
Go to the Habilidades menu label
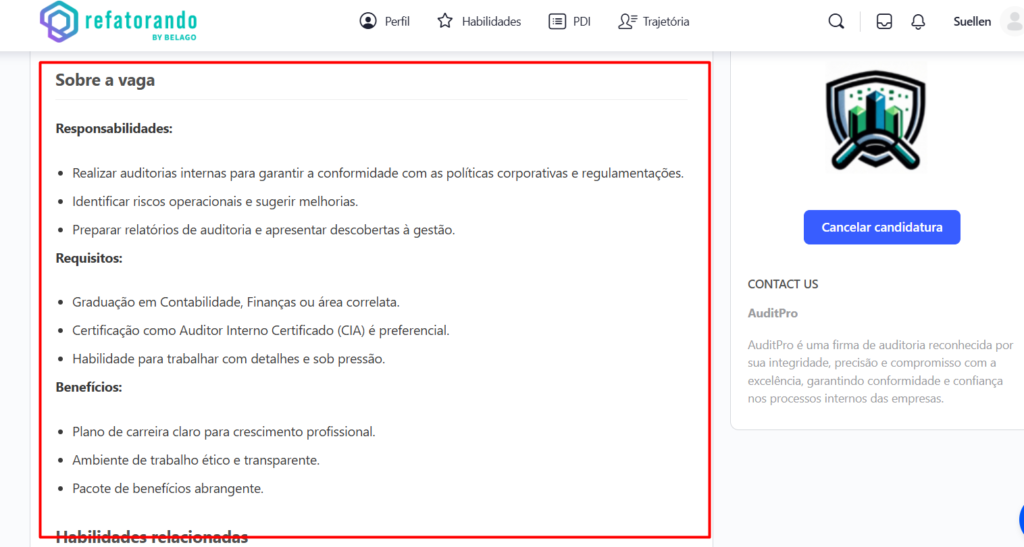(491, 21)
